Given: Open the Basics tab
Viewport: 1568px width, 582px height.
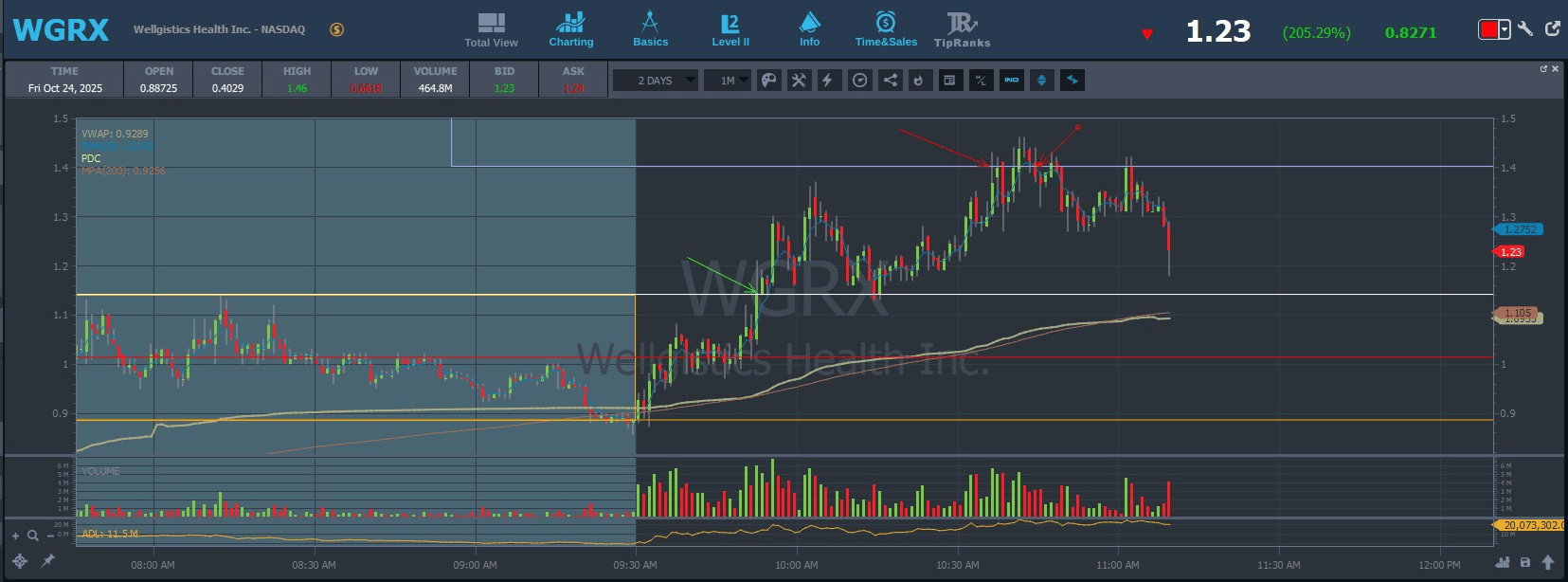Looking at the screenshot, I should [x=650, y=30].
